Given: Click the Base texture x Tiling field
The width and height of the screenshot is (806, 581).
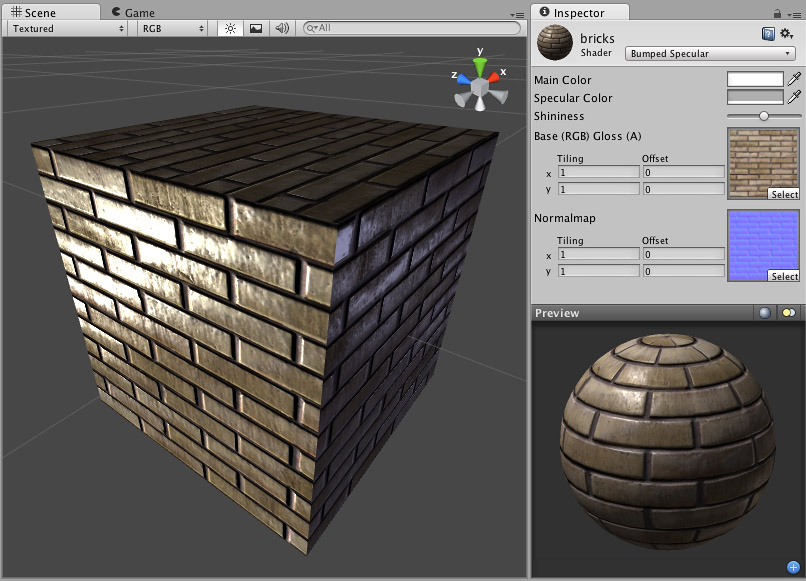Looking at the screenshot, I should pyautogui.click(x=598, y=172).
